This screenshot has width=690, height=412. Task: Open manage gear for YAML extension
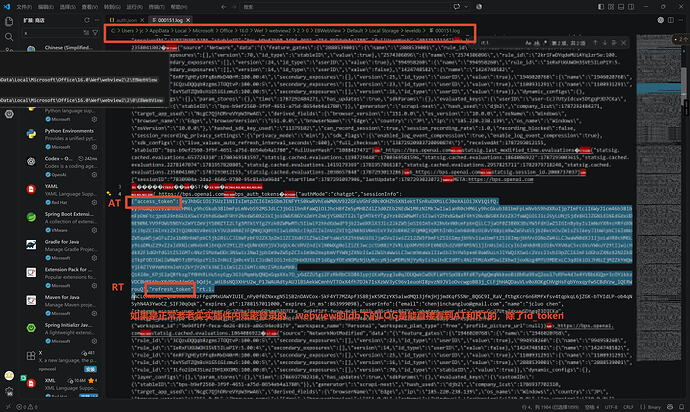[x=94, y=202]
